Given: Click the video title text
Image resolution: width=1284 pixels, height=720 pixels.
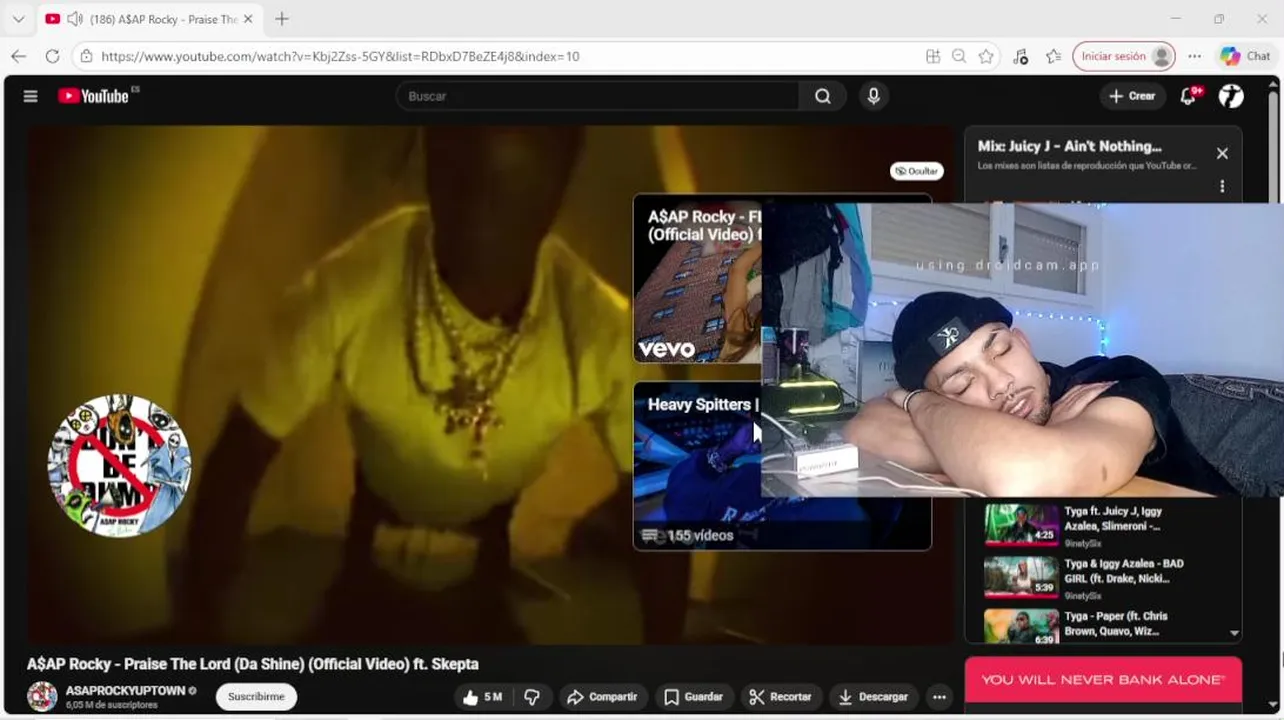Looking at the screenshot, I should [x=252, y=664].
